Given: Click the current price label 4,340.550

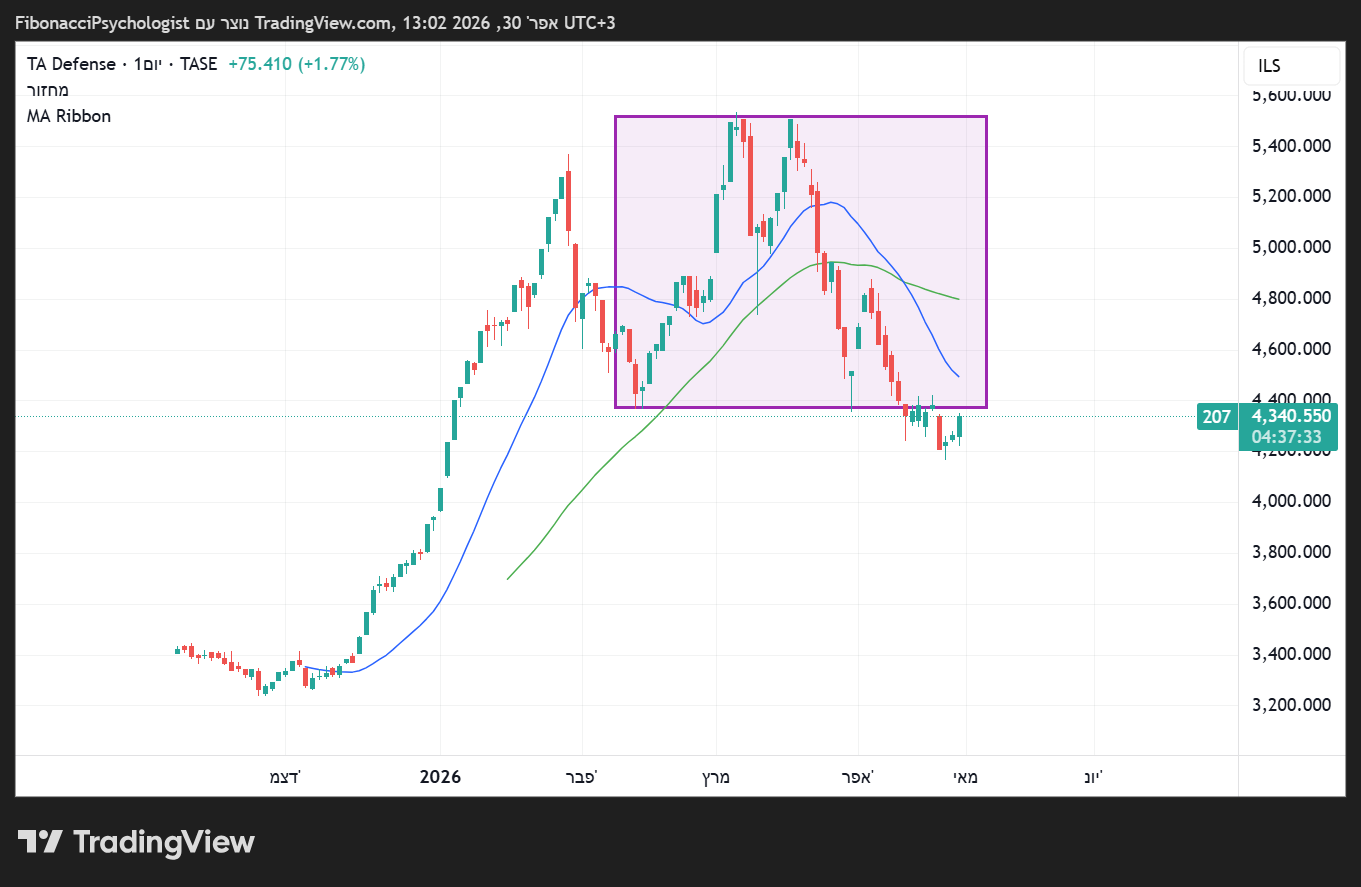Looking at the screenshot, I should point(1291,416).
